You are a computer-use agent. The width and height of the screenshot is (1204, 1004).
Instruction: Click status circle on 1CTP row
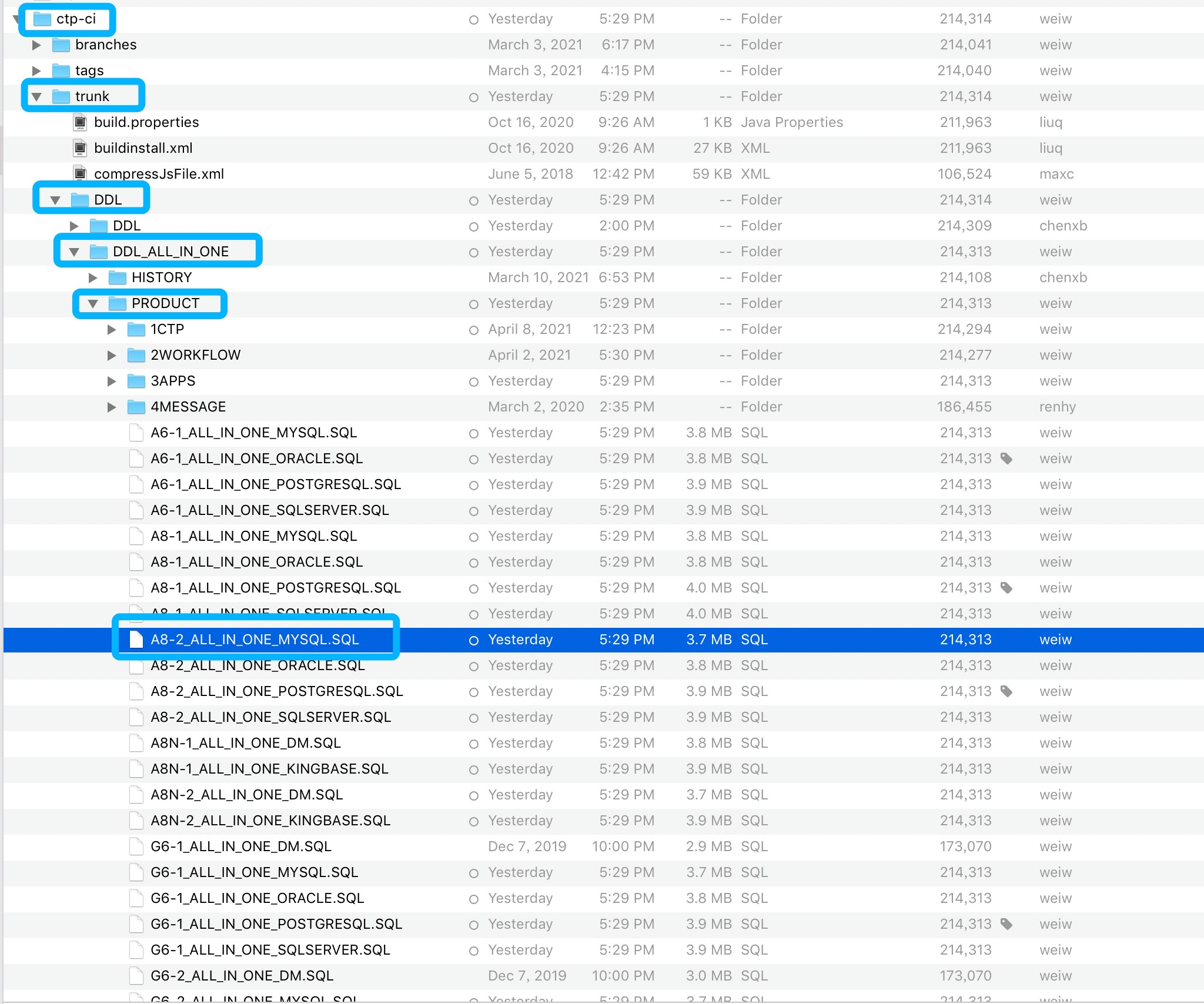(x=474, y=330)
